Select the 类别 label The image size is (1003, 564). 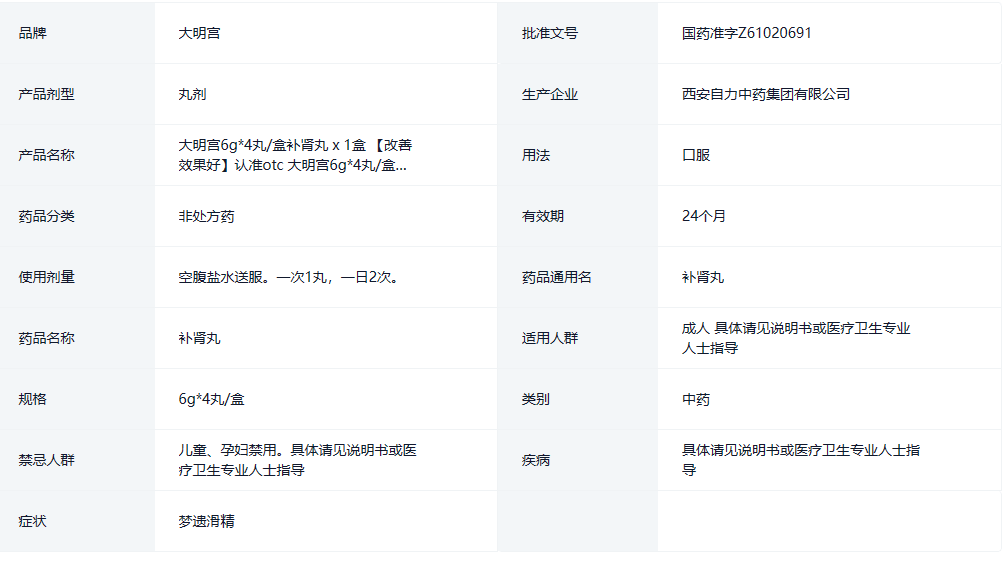click(535, 399)
